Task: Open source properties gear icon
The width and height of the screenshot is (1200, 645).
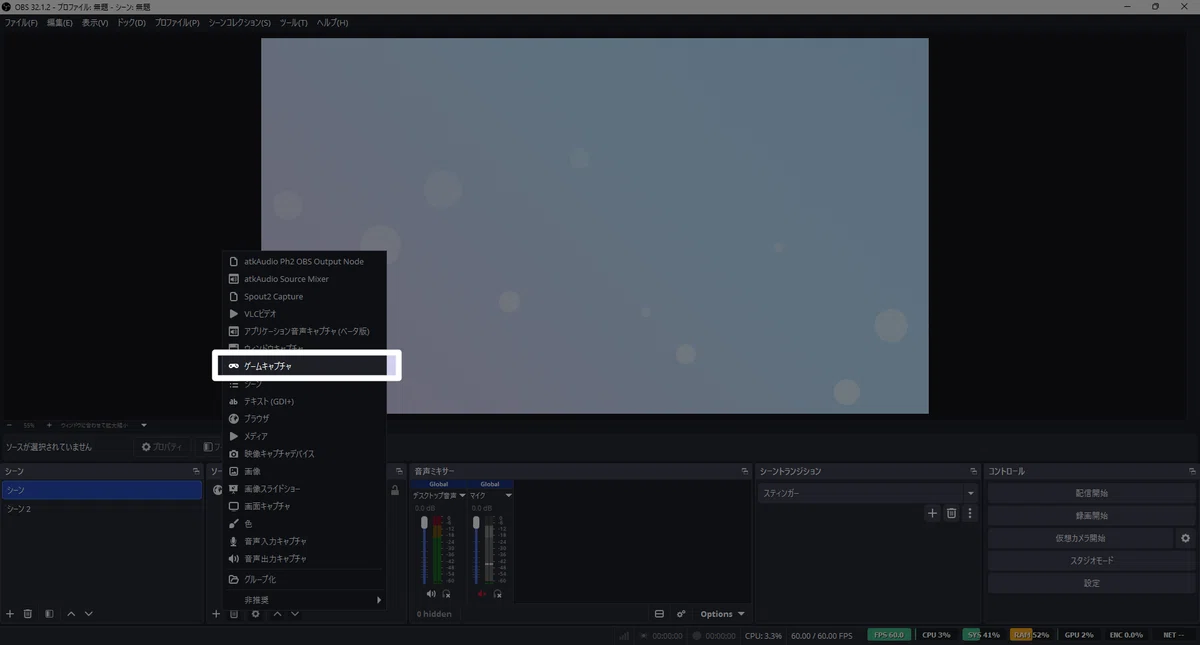Action: click(256, 614)
